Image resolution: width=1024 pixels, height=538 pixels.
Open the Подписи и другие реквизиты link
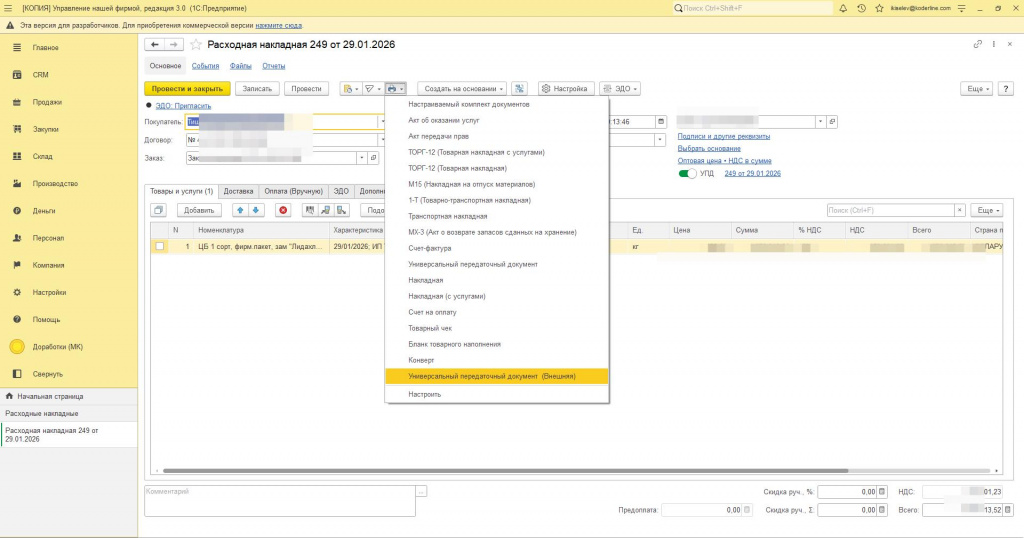click(723, 136)
